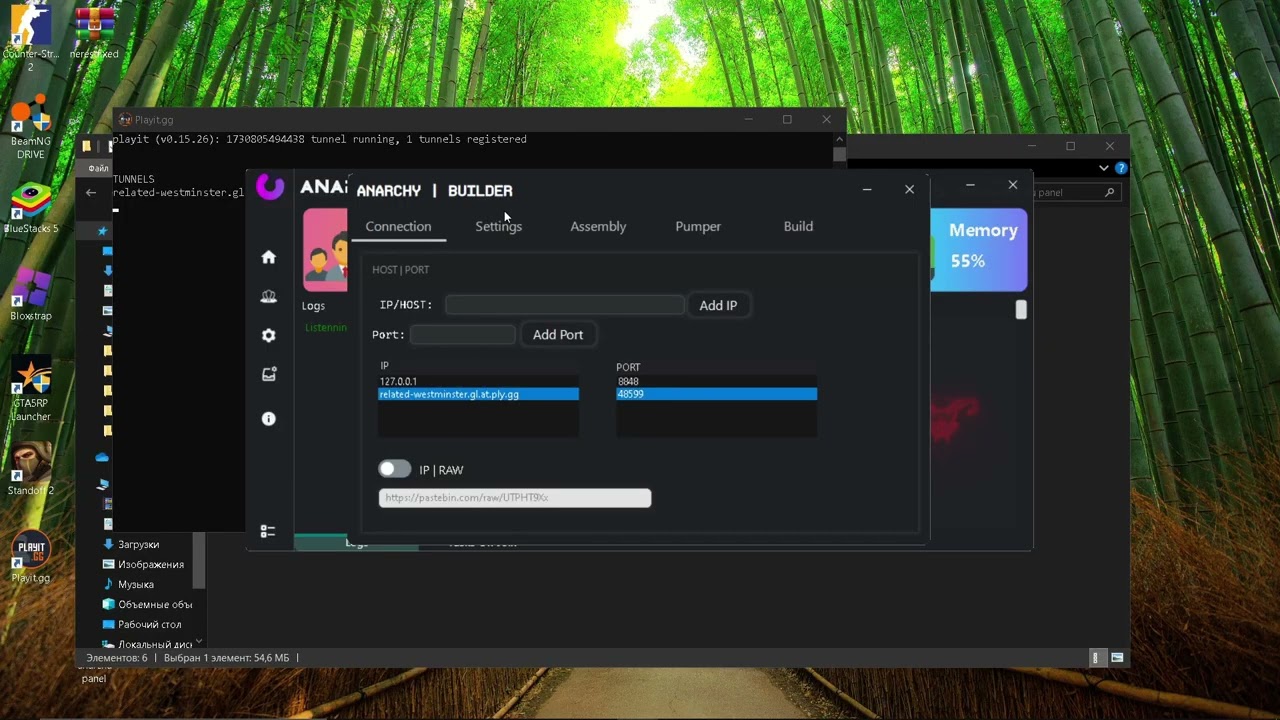Click the client avatar thumbnail in Anarchy
1280x720 pixels.
(x=325, y=249)
